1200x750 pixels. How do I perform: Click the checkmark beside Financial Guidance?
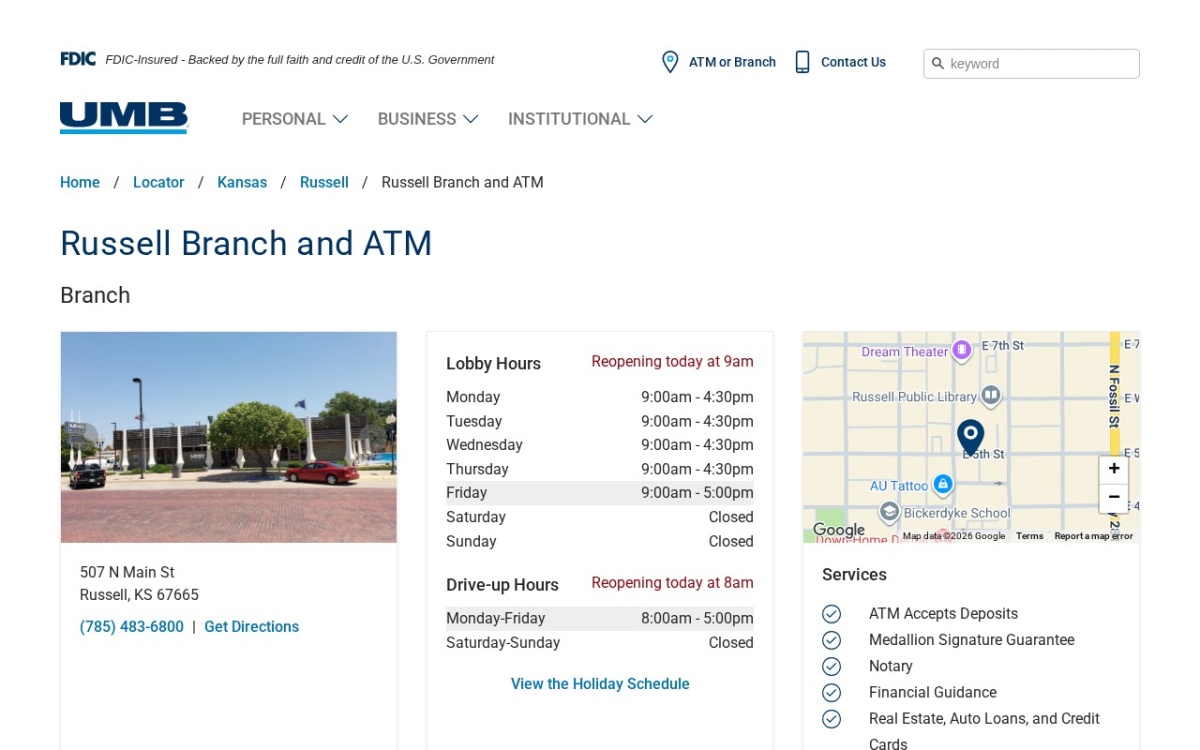tap(831, 692)
